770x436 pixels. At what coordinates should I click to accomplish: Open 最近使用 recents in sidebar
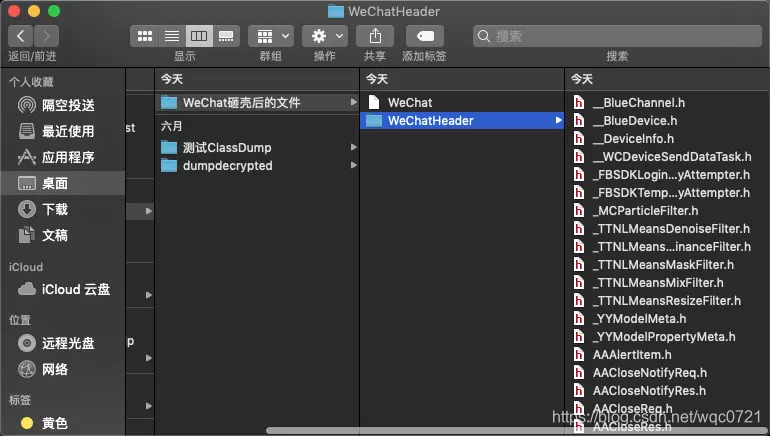pos(63,131)
